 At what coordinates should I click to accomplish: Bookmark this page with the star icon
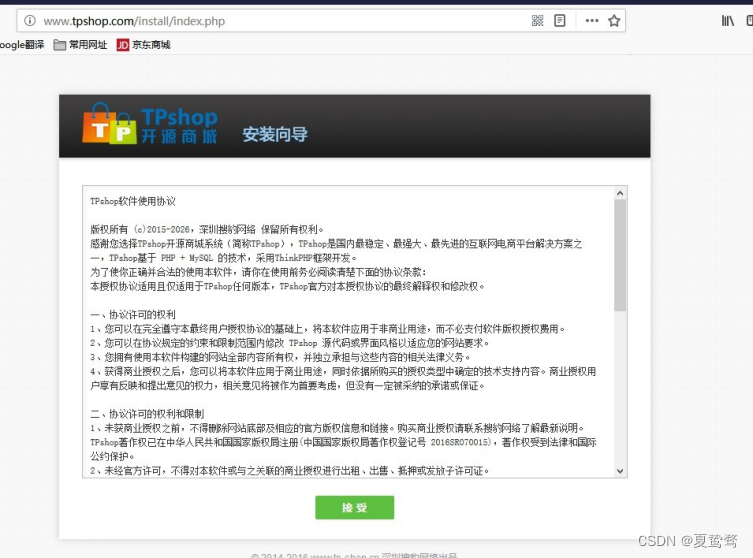coord(614,21)
